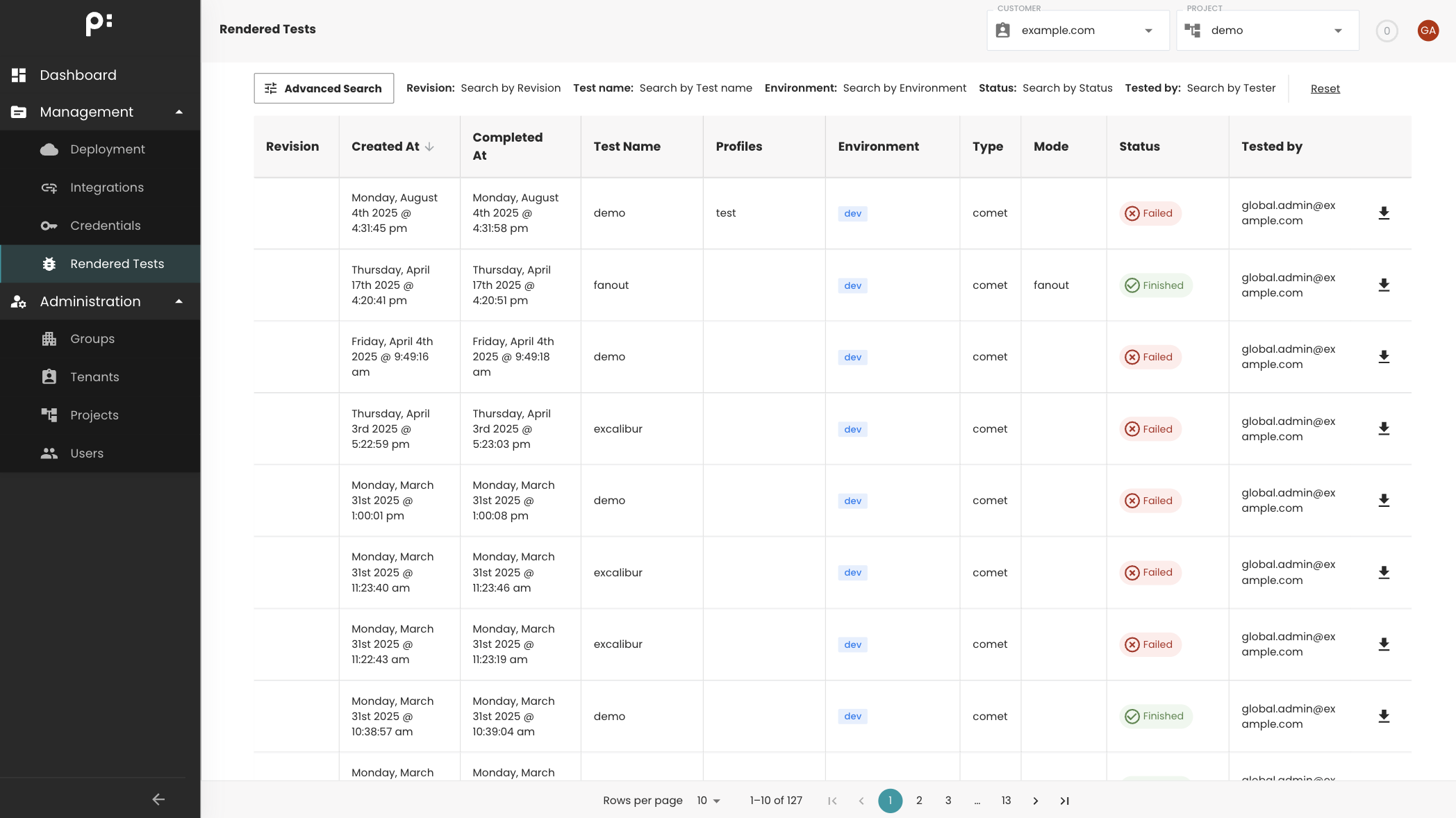
Task: Jump to last page of results
Action: point(1064,801)
